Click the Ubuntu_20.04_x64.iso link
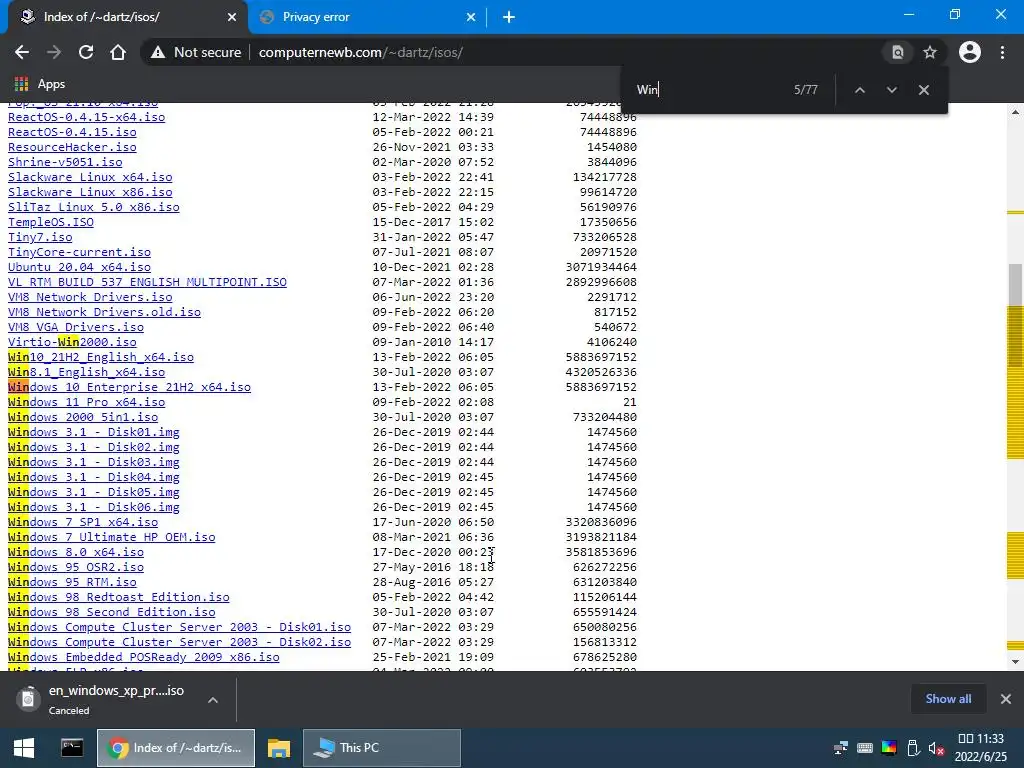1024x768 pixels. click(x=79, y=267)
